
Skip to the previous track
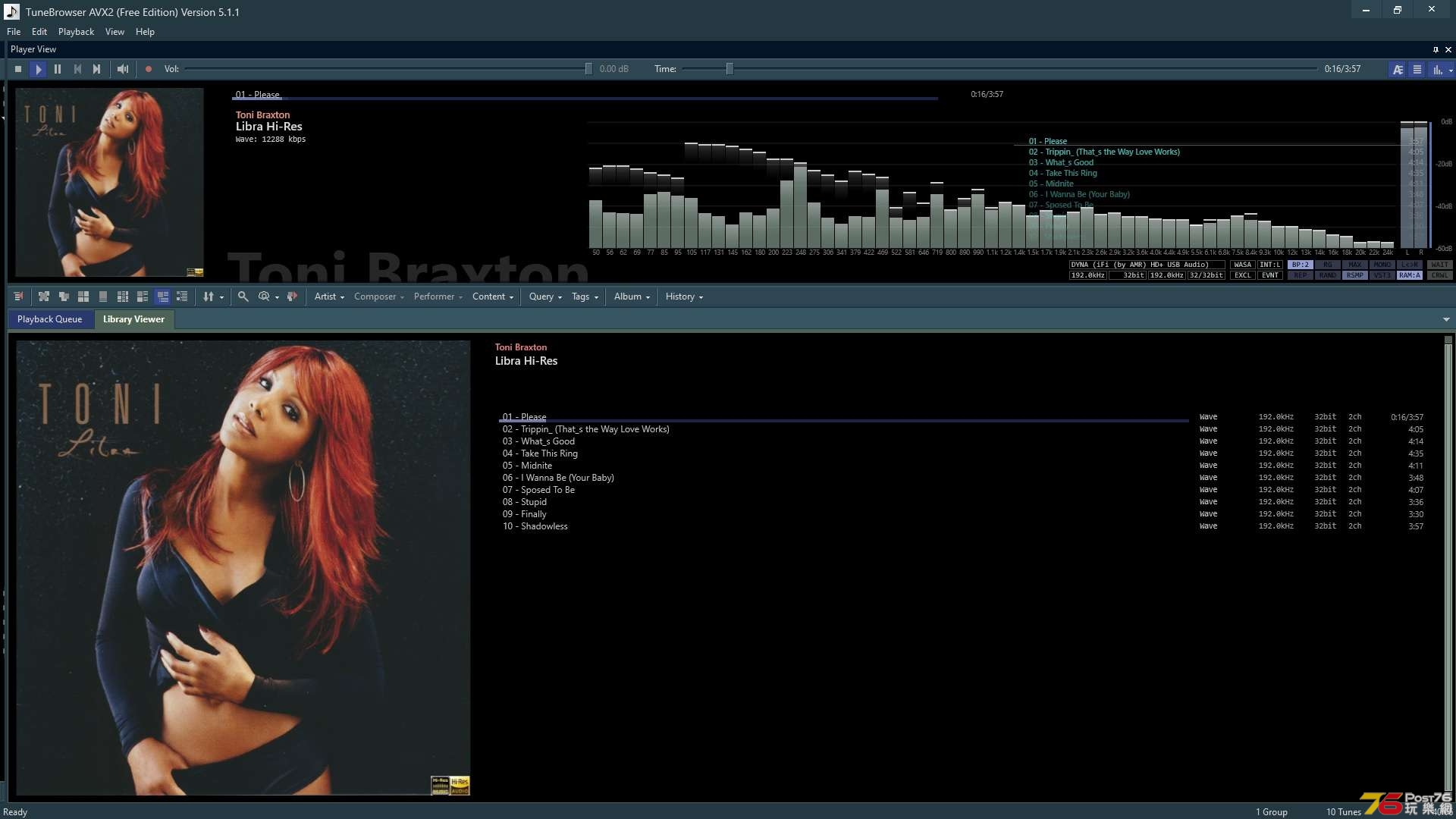click(77, 69)
